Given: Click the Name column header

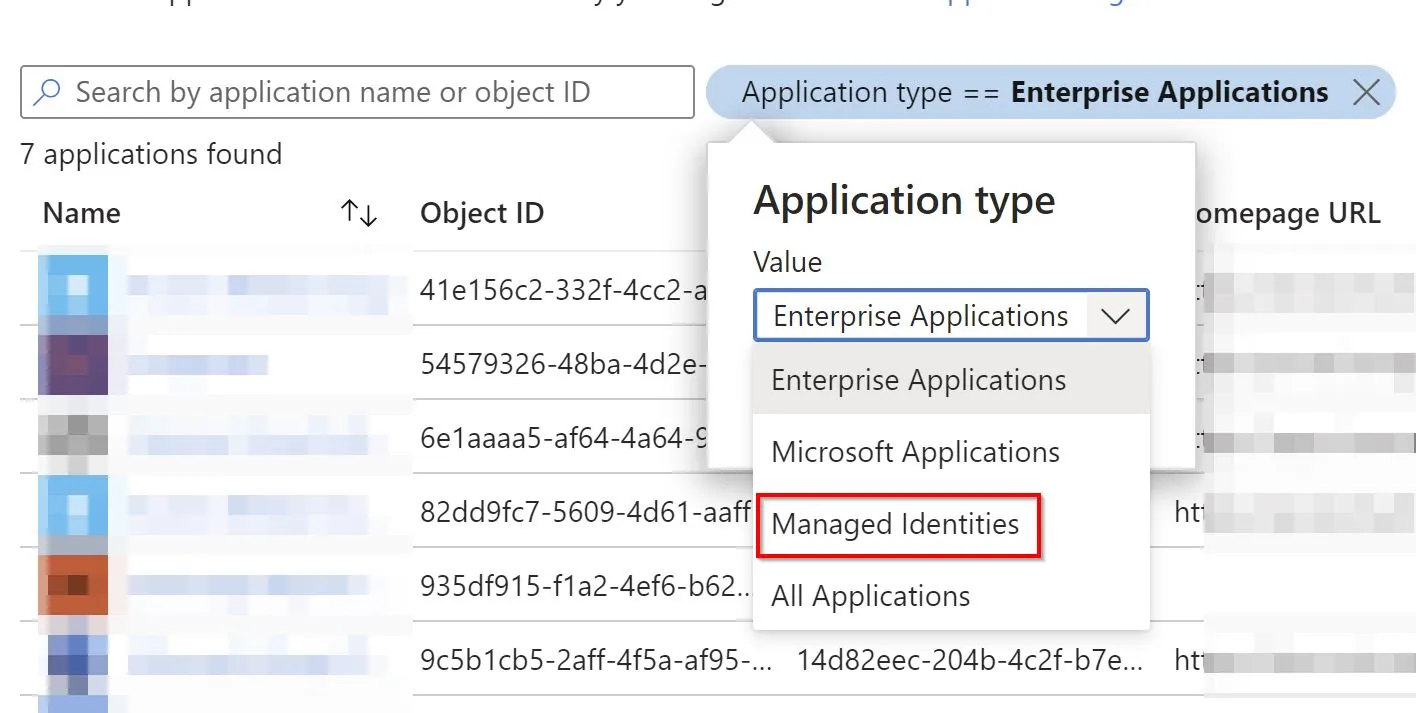Looking at the screenshot, I should [x=82, y=213].
